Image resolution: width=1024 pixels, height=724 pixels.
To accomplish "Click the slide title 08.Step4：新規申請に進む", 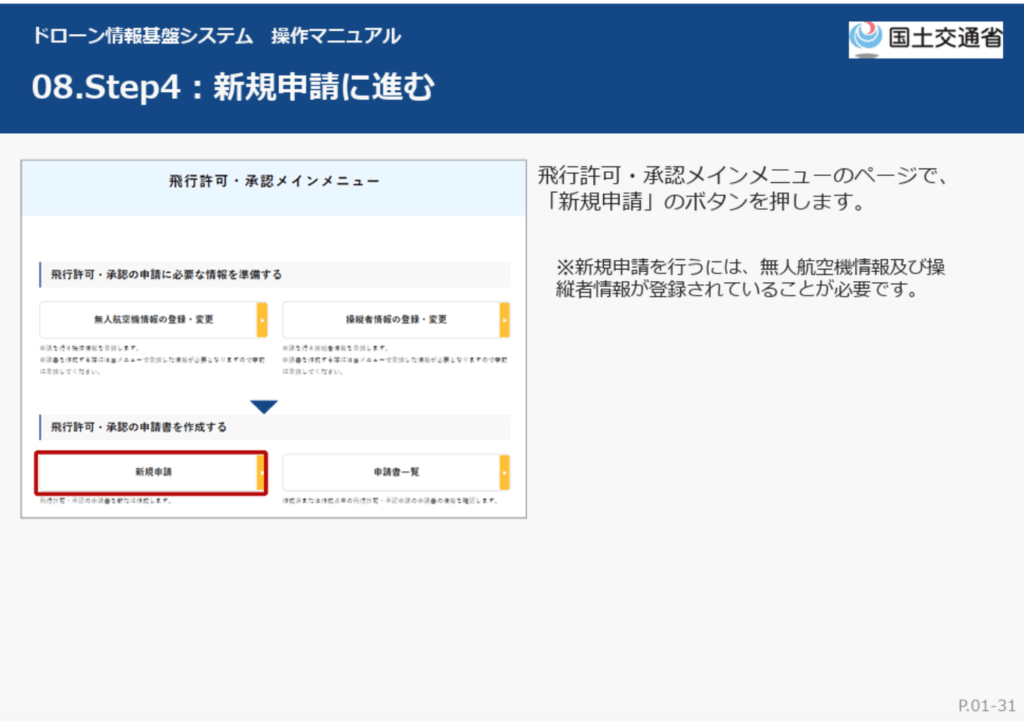I will click(233, 88).
